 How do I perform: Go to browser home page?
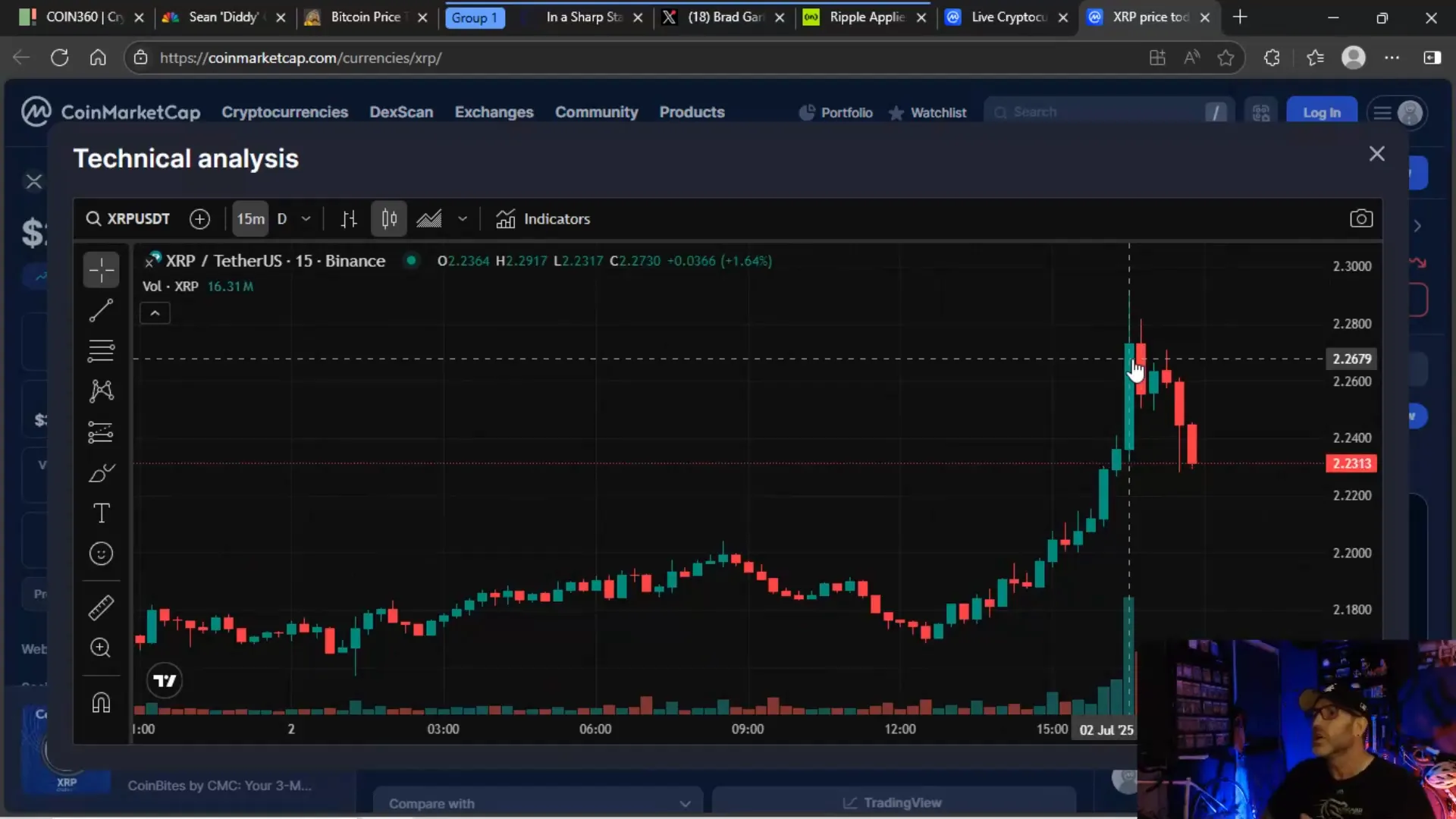[98, 58]
